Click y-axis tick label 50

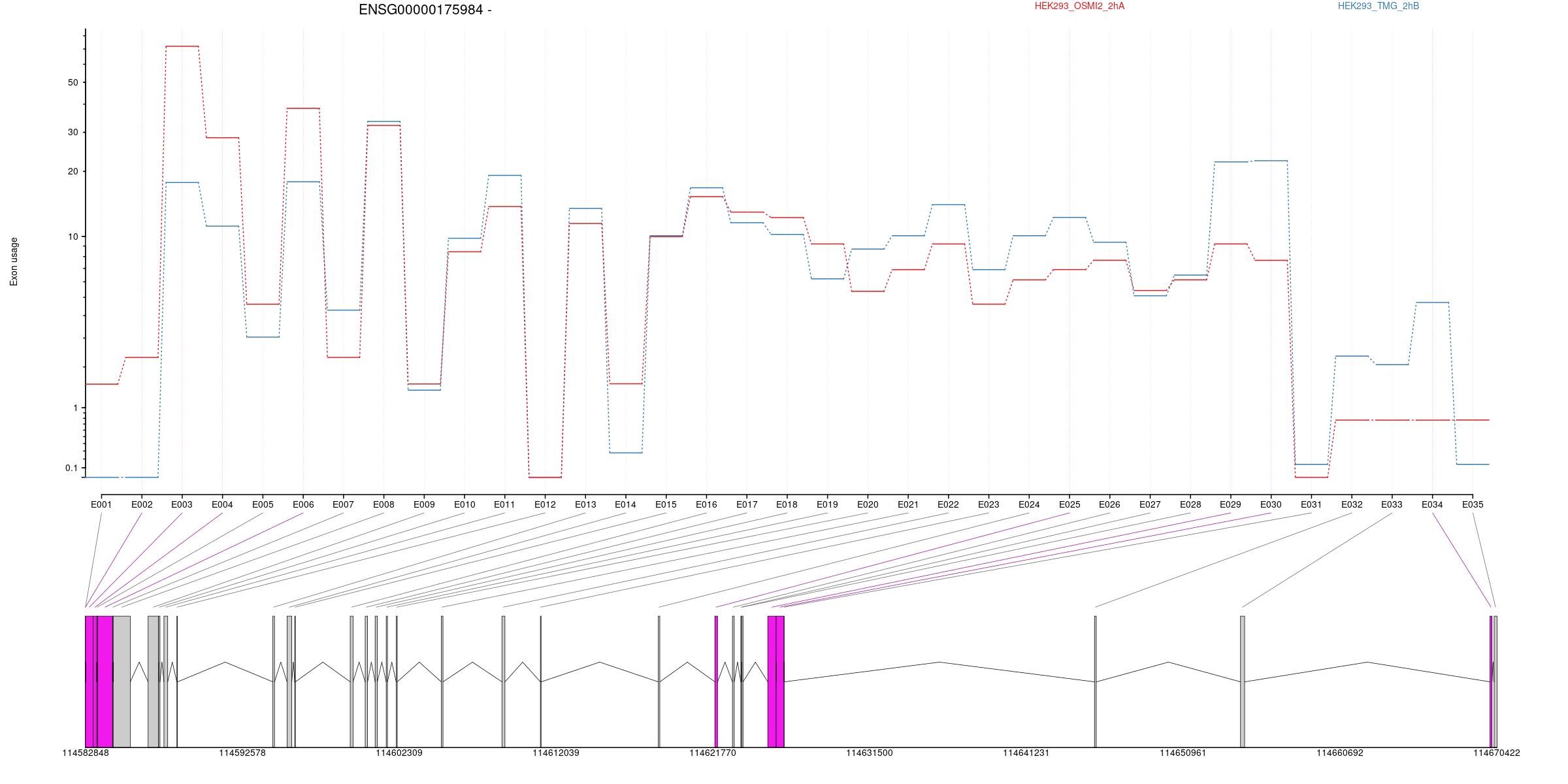coord(73,82)
